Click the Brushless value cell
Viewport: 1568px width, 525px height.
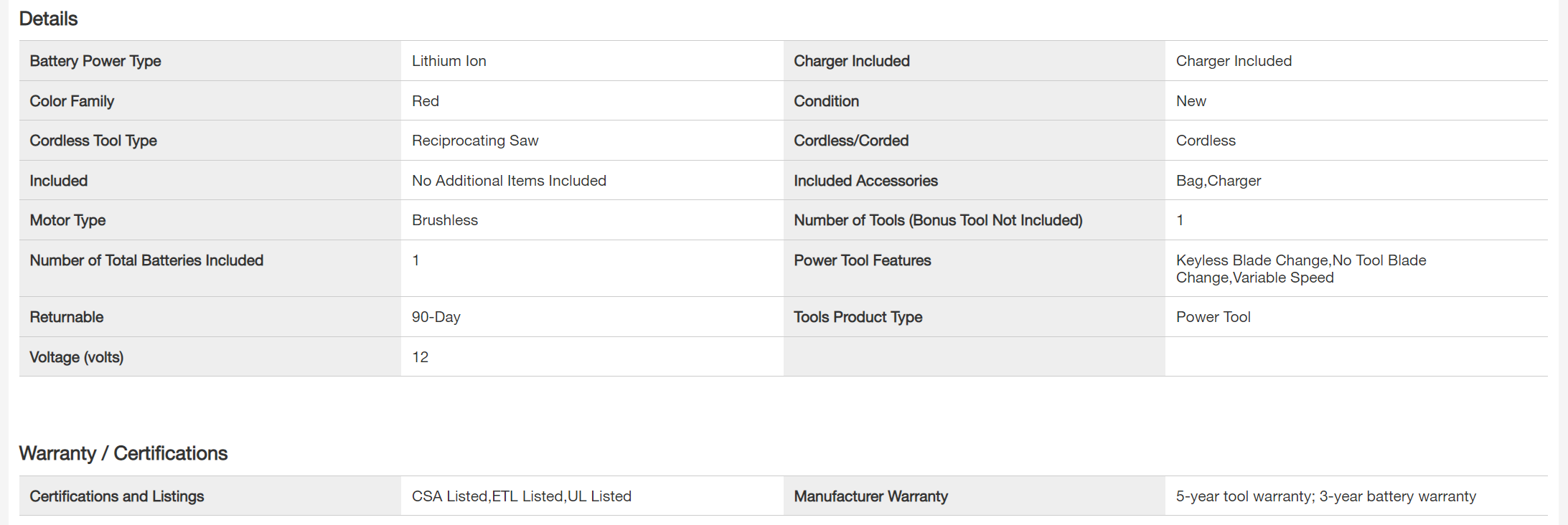[x=444, y=220]
